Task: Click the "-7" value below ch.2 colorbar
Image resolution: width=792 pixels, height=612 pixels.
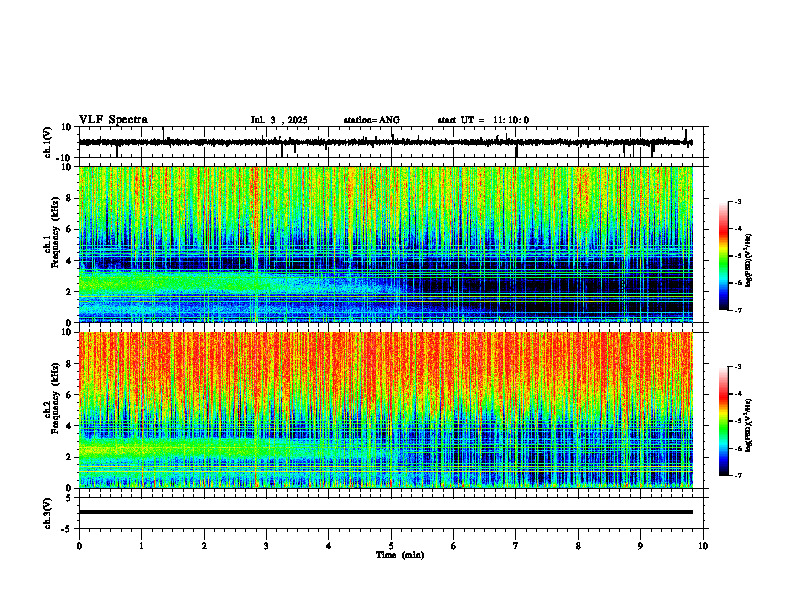Action: (738, 476)
